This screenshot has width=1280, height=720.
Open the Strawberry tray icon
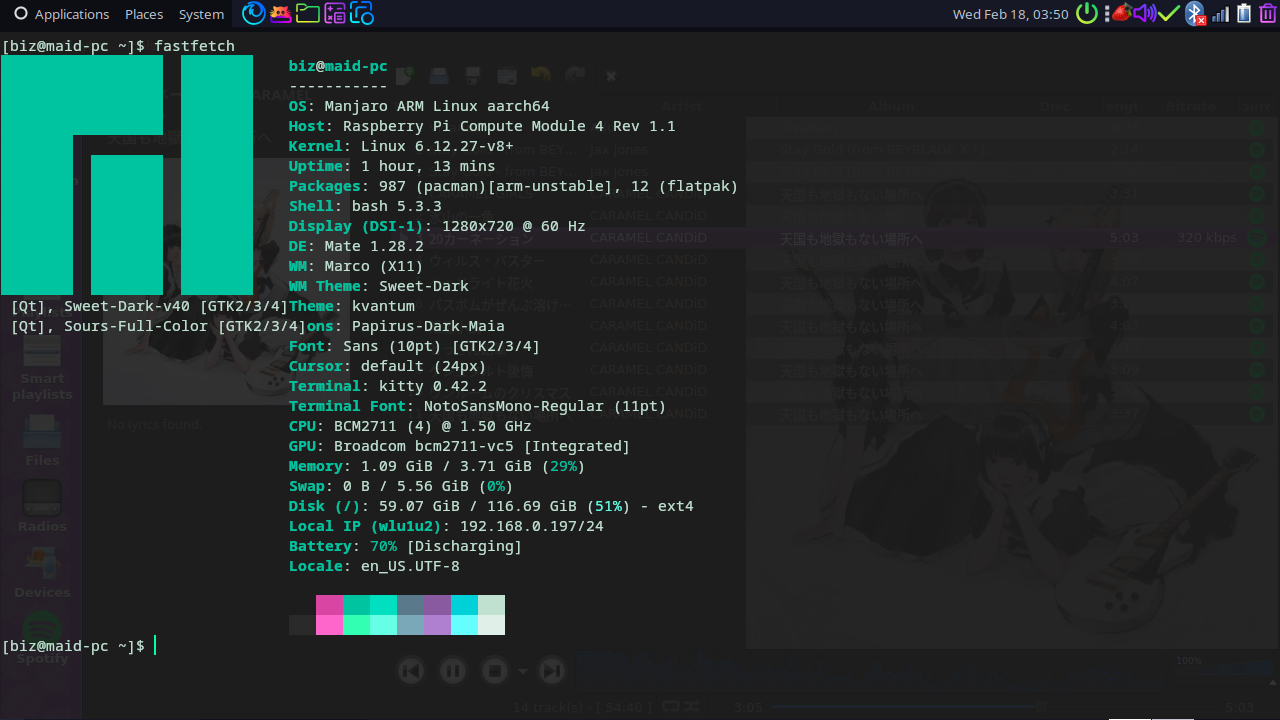point(1122,13)
